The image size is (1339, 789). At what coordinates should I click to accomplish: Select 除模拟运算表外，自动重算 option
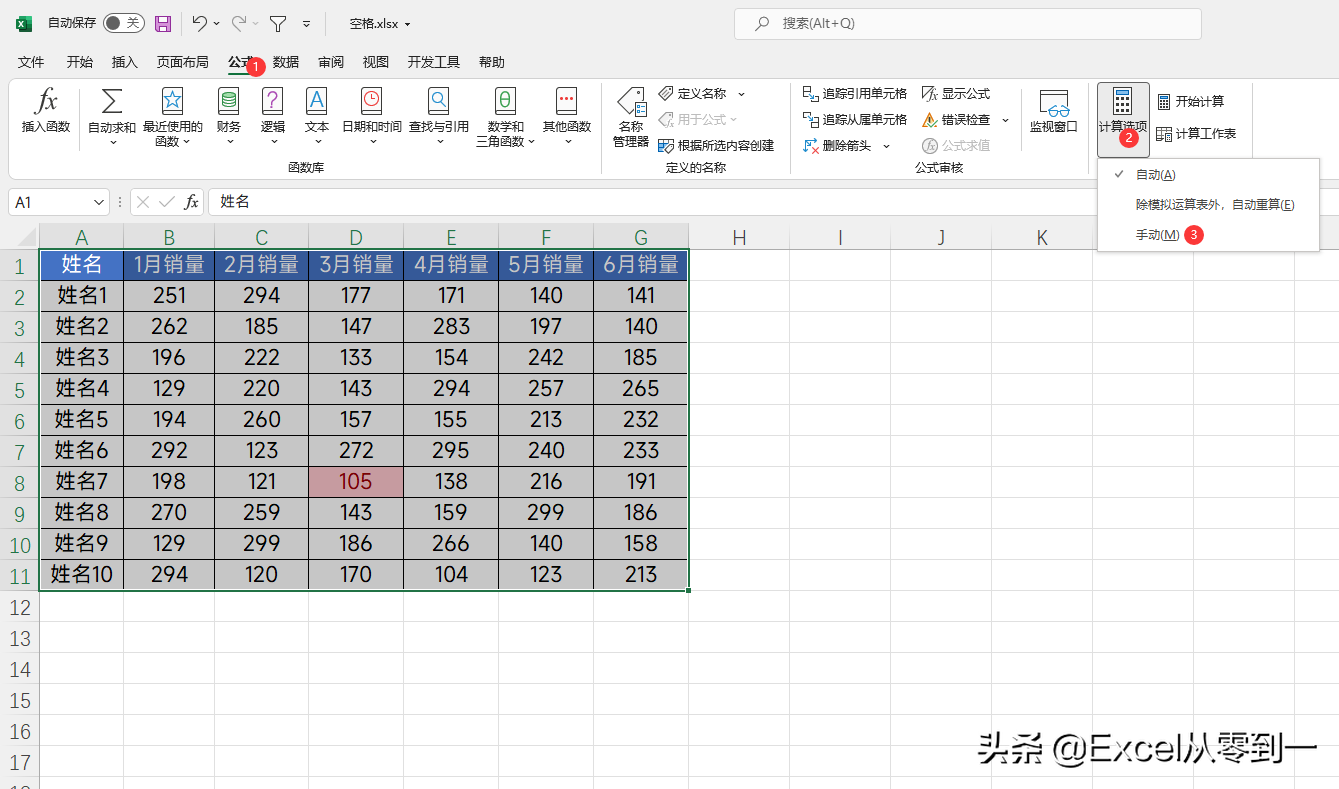click(x=1214, y=205)
